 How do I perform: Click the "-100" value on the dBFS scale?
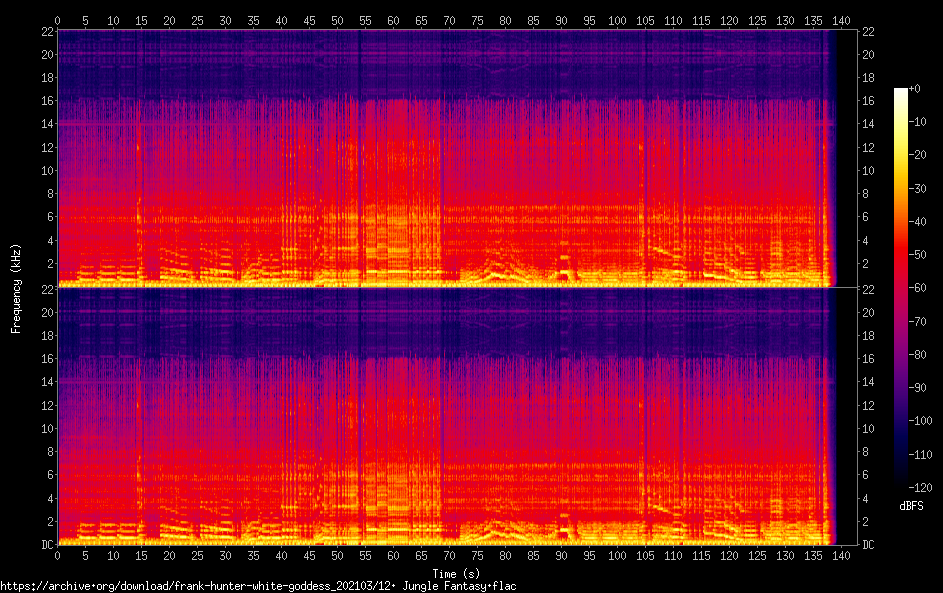click(x=921, y=420)
